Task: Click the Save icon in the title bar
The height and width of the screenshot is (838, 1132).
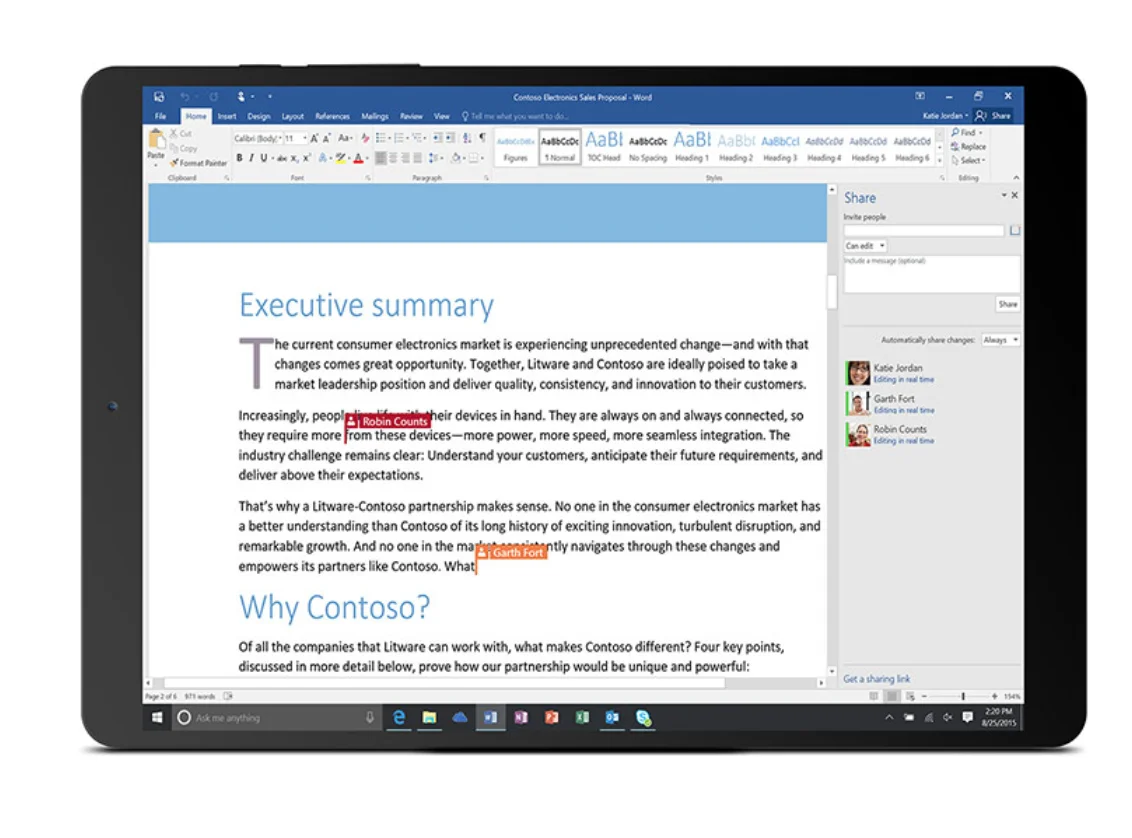Action: click(x=159, y=96)
